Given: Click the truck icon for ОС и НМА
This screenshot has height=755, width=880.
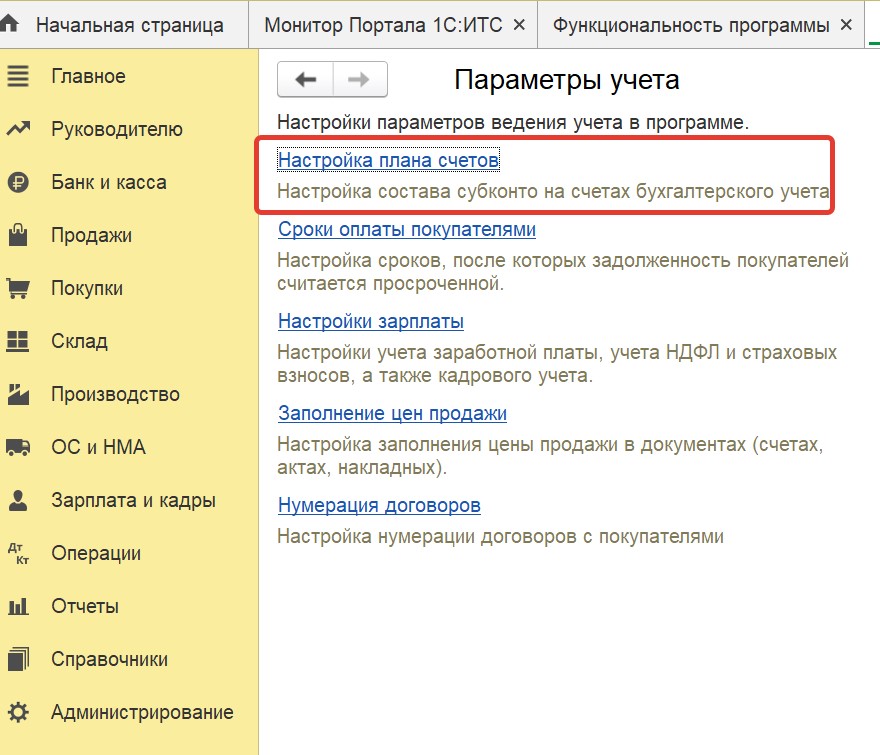Looking at the screenshot, I should 18,447.
